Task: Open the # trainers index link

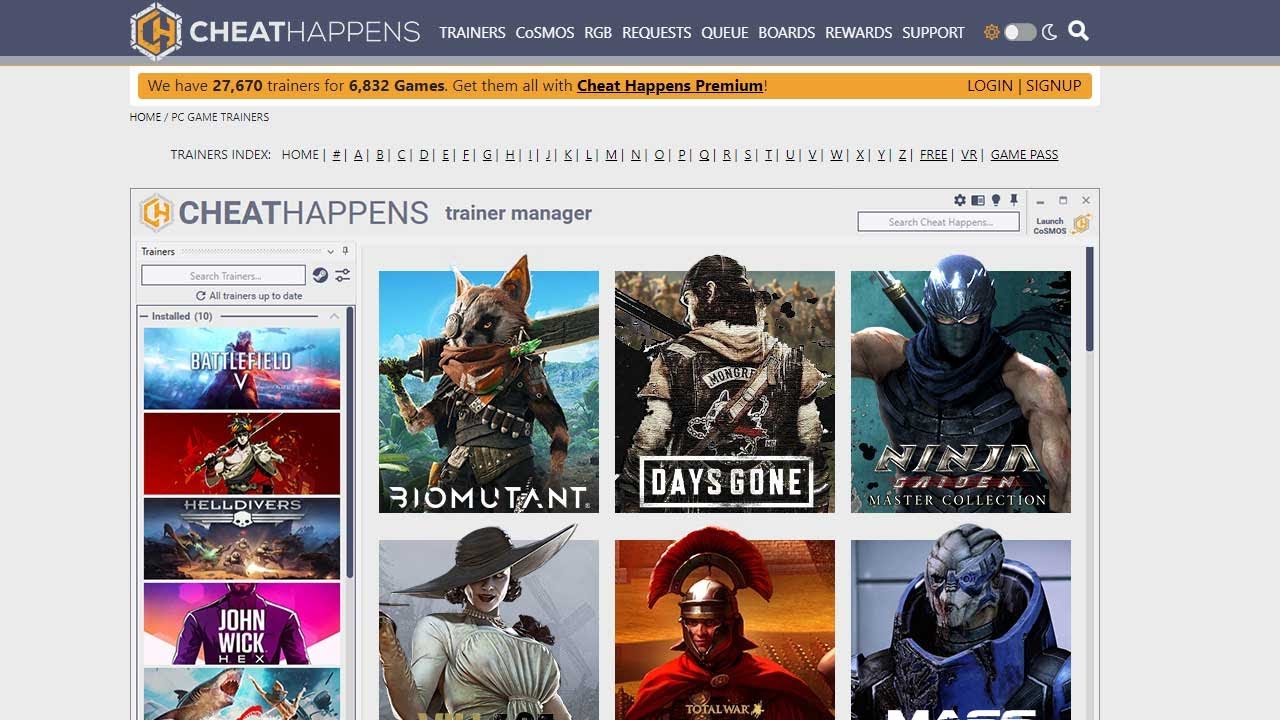Action: pos(337,155)
